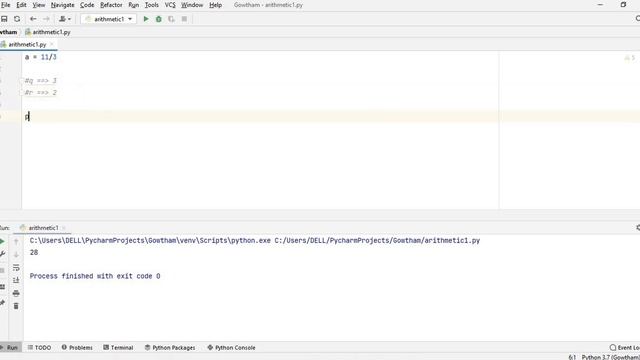Toggle Scroll to End icon in Run panel
This screenshot has width=640, height=360.
(x=16, y=280)
